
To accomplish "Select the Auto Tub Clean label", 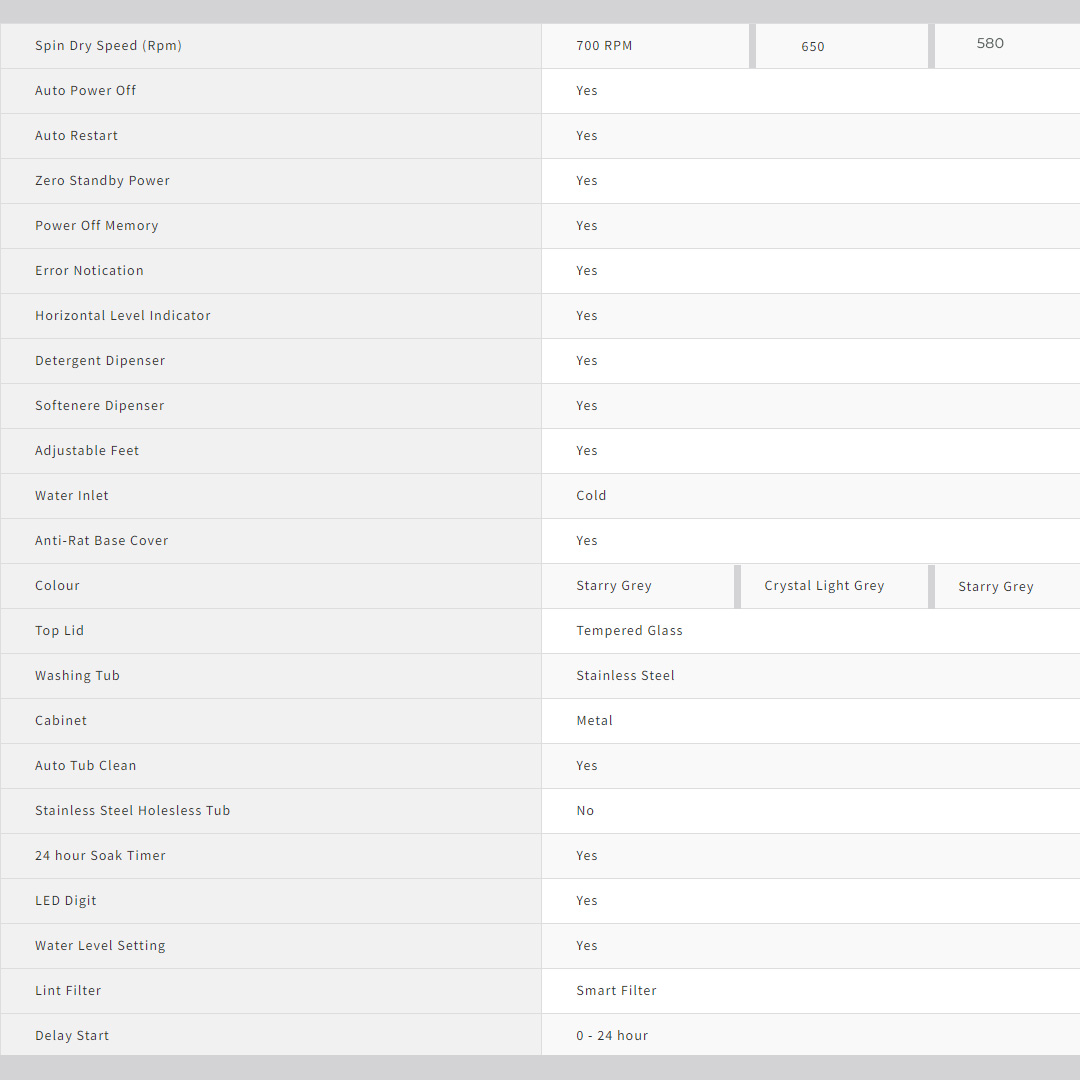I will click(x=85, y=766).
